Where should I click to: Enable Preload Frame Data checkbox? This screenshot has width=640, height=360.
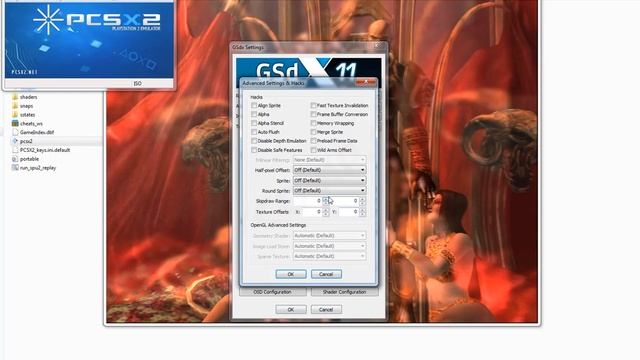[313, 141]
